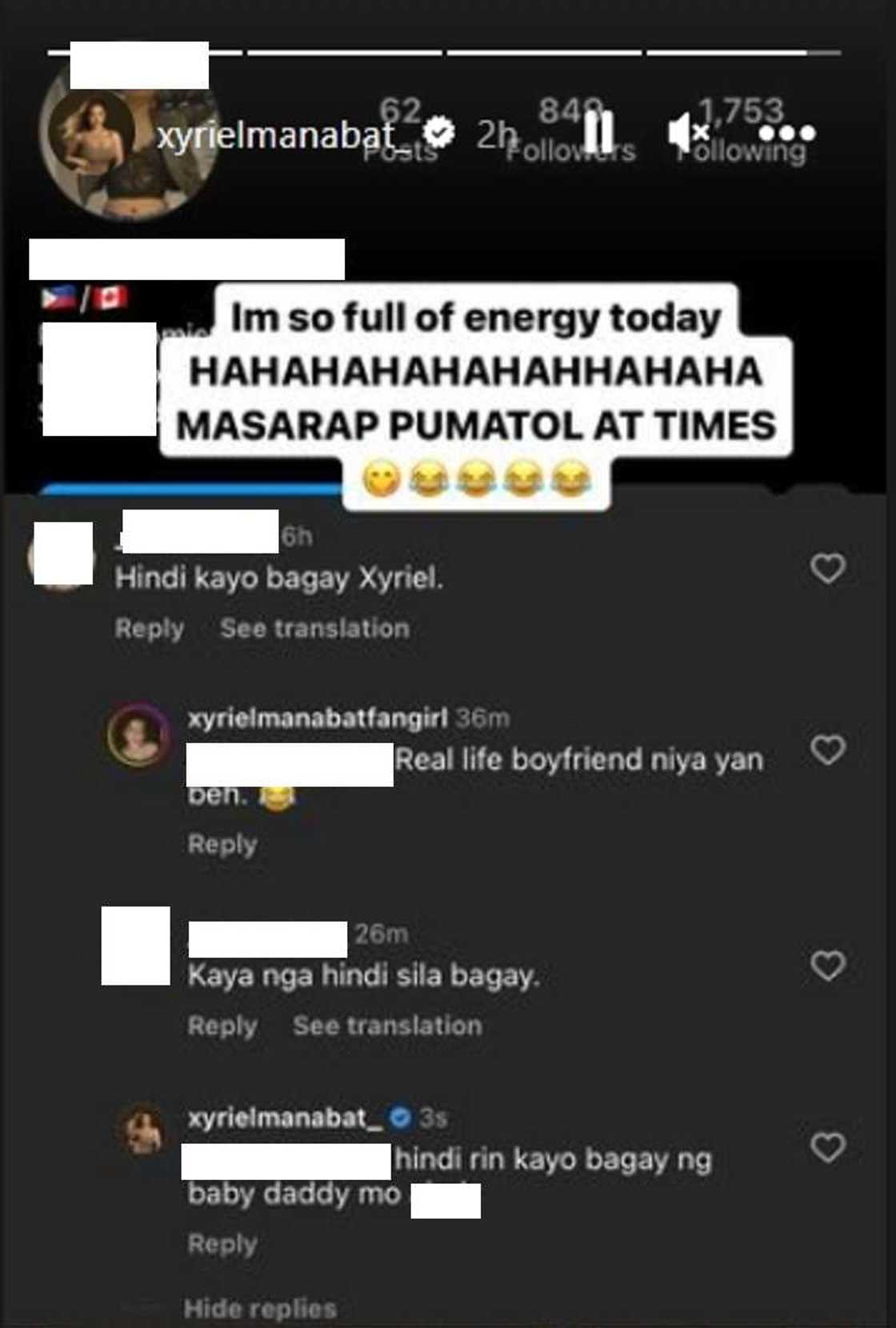See translation of the first comment
The image size is (896, 1328).
point(314,628)
